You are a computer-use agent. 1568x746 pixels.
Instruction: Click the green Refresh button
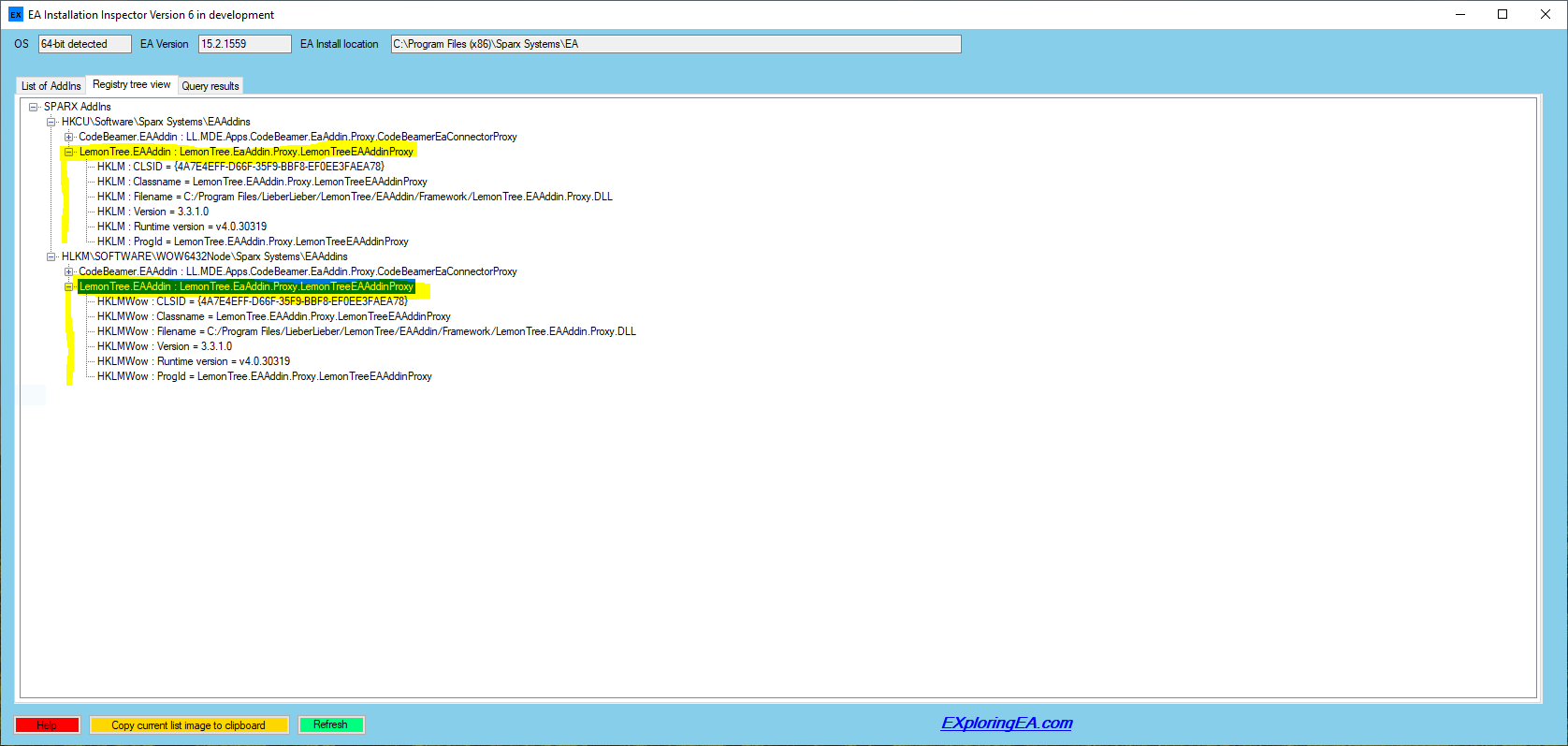[x=331, y=724]
